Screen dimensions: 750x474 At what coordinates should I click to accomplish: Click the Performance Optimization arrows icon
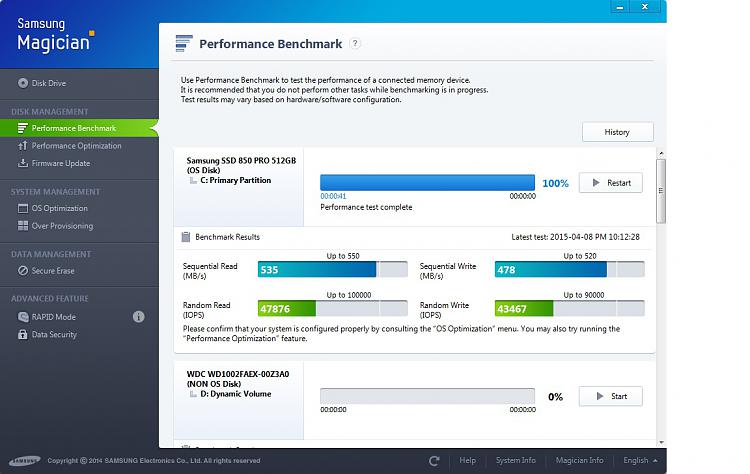(22, 146)
